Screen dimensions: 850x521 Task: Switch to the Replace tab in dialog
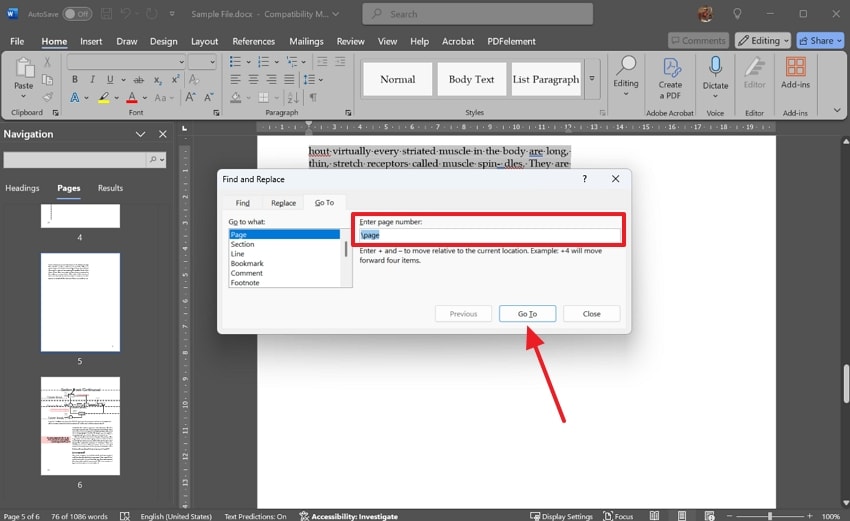(x=284, y=203)
